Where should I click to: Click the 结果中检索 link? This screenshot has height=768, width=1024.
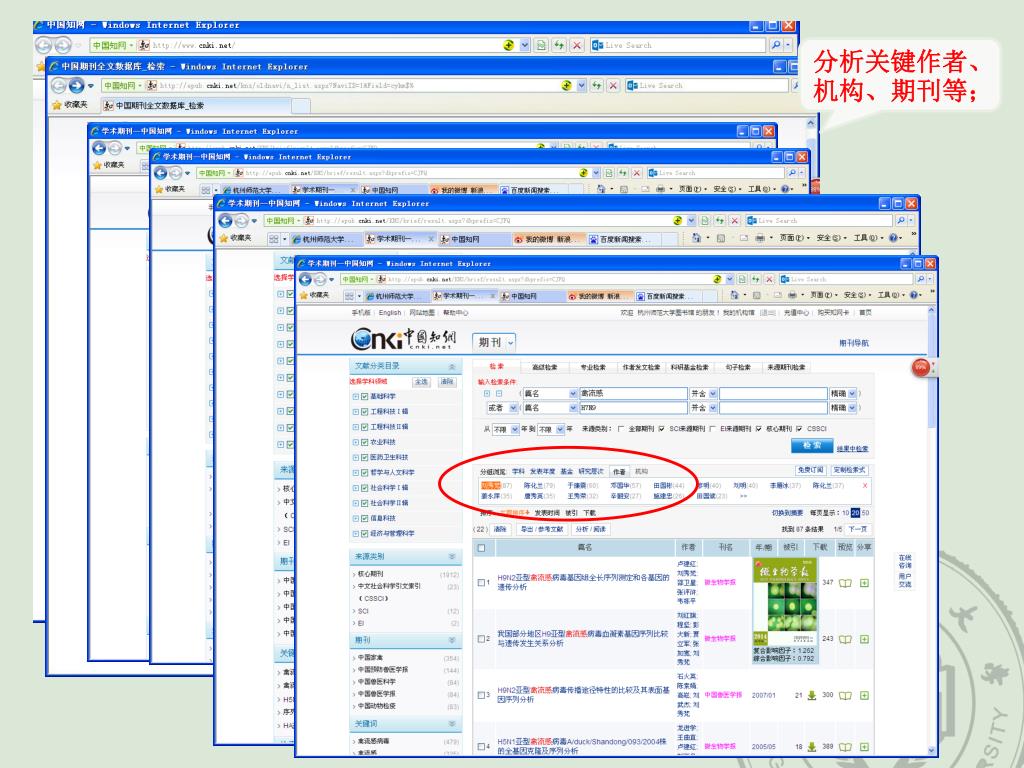coord(852,449)
